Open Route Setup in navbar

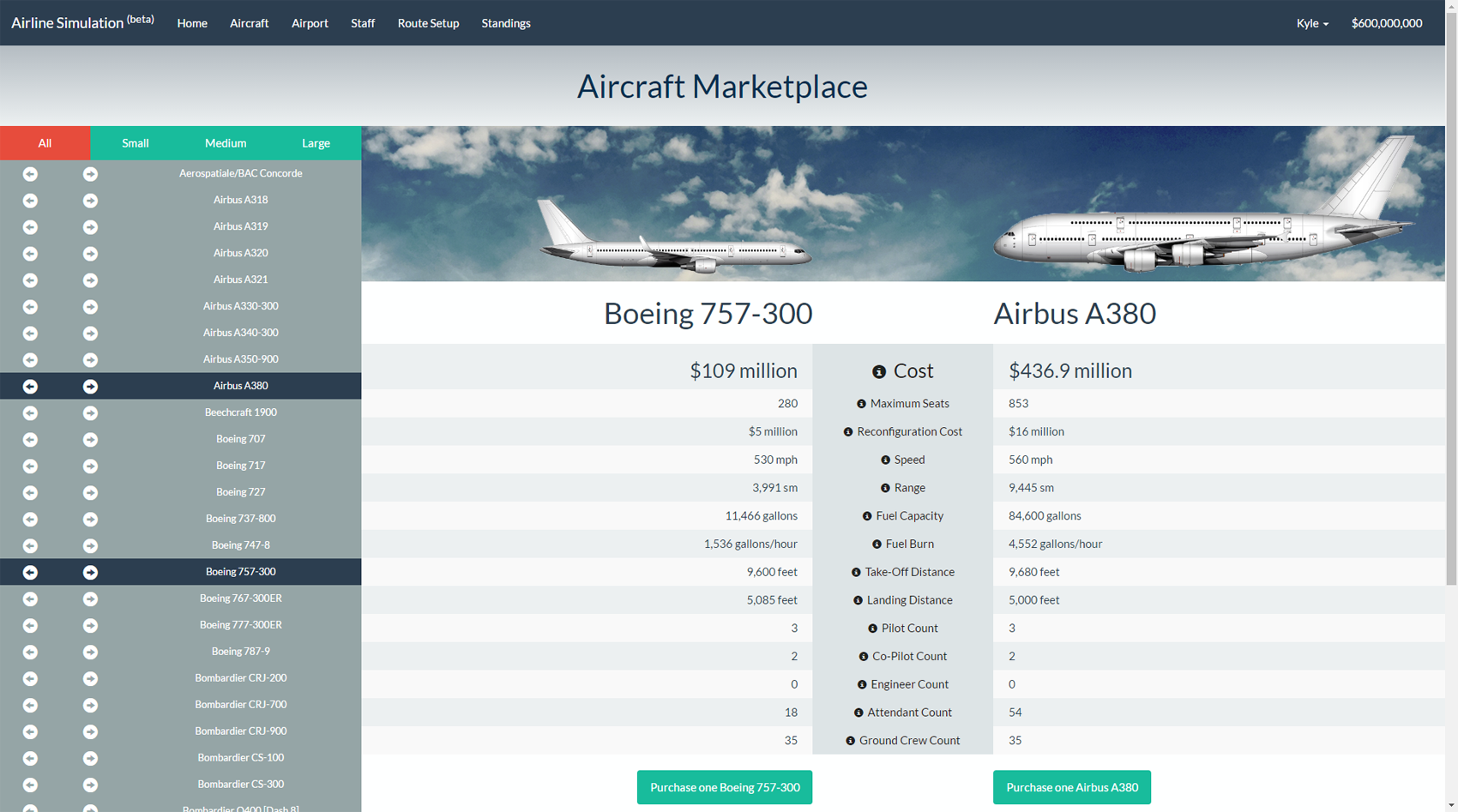[x=428, y=23]
